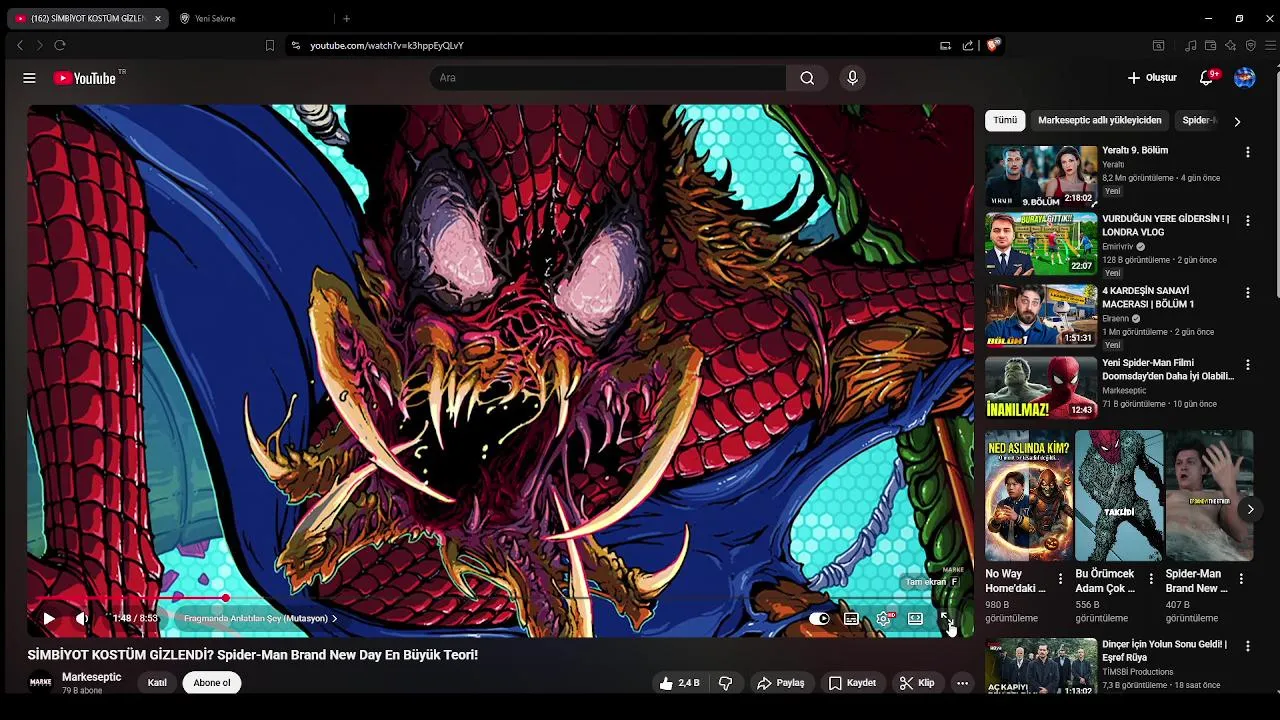This screenshot has height=720, width=1280.
Task: Open the notifications bell
Action: 1207,78
